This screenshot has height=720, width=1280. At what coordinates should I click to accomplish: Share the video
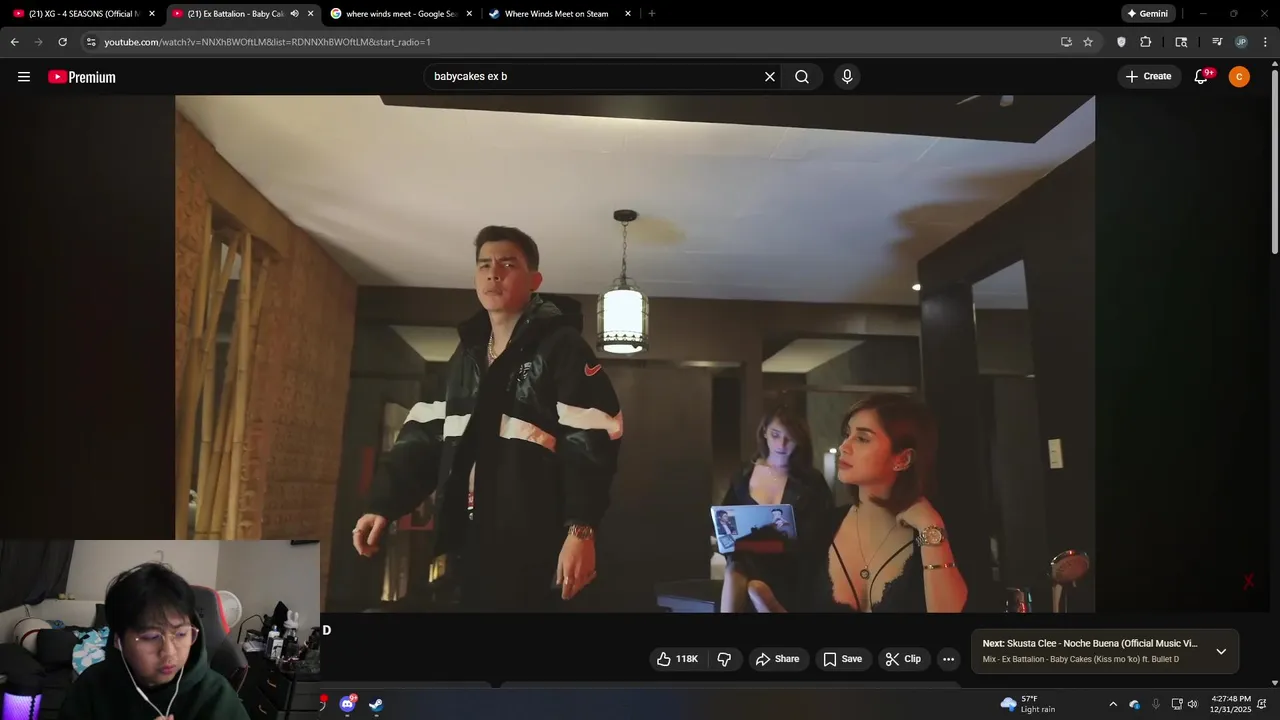pyautogui.click(x=777, y=659)
